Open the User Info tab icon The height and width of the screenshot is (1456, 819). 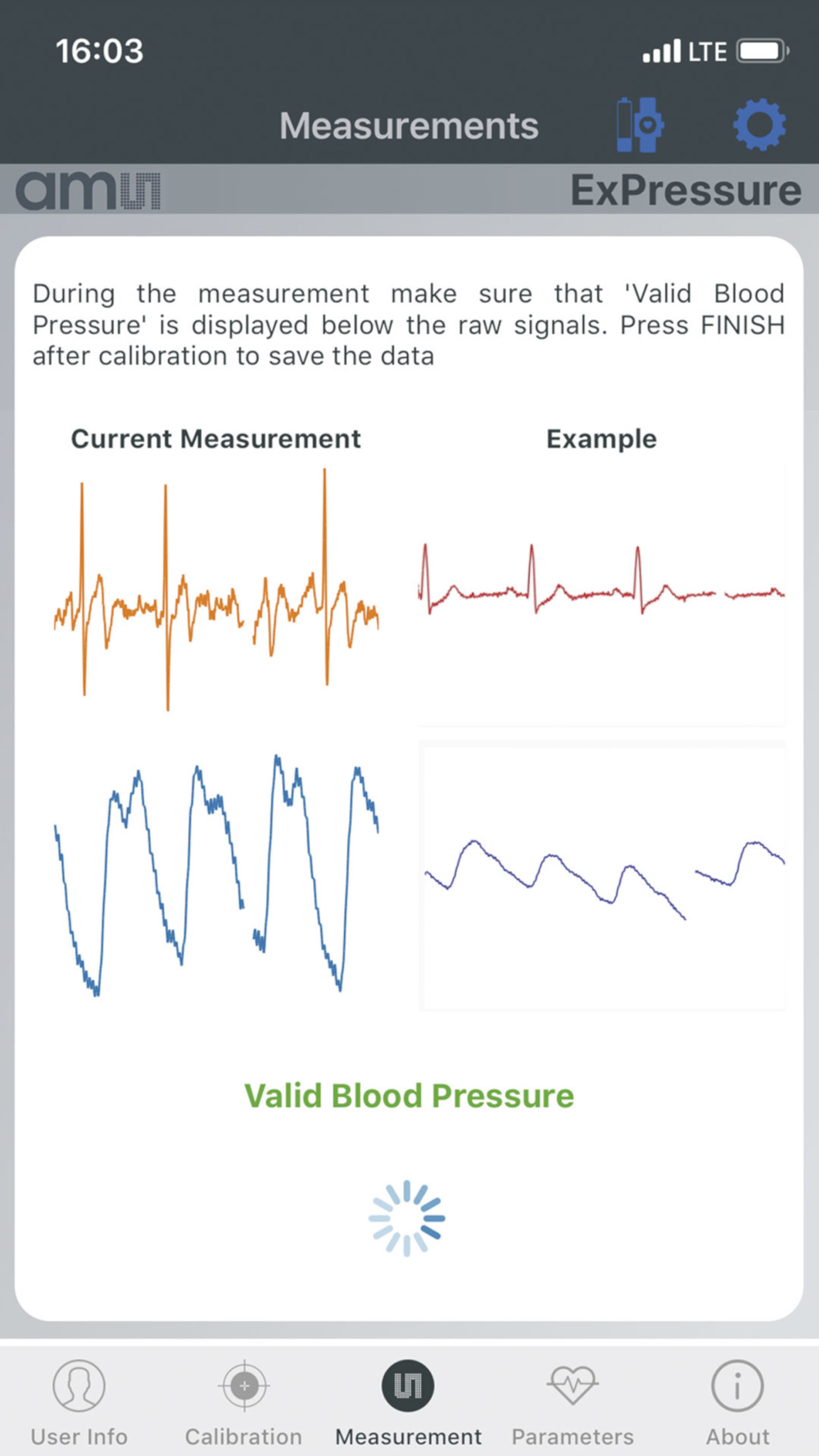[x=79, y=1386]
